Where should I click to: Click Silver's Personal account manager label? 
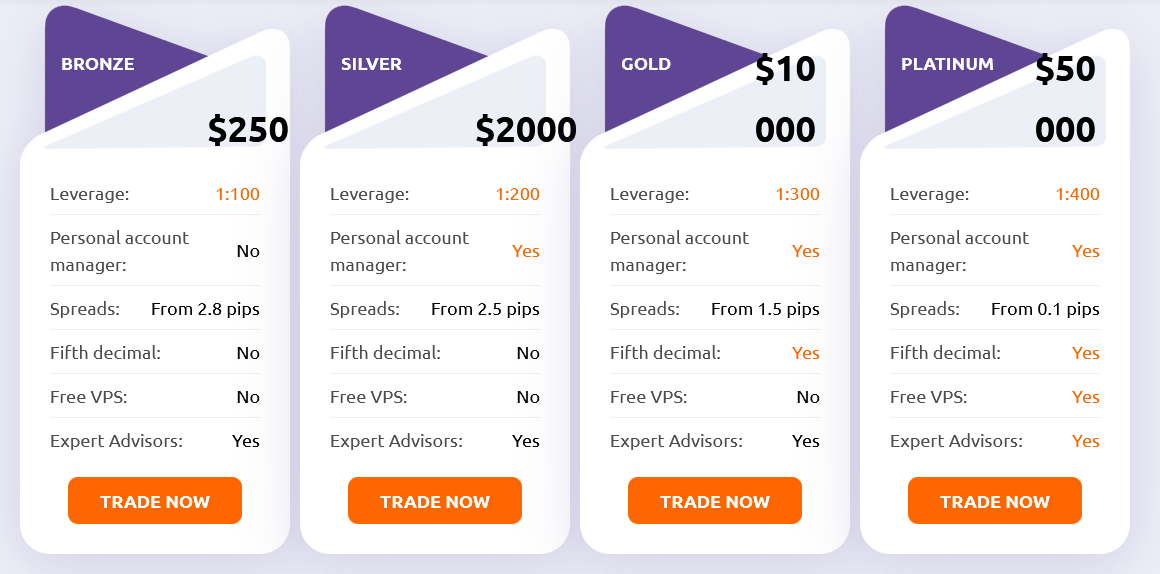click(399, 251)
